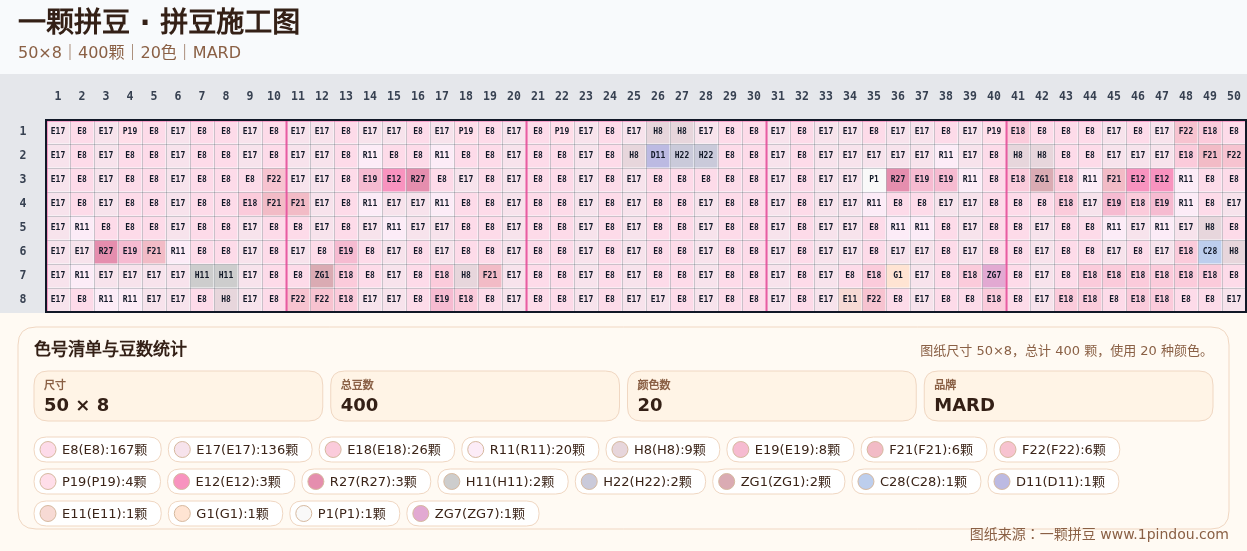
Task: Select row number 5 label
Action: (x=23, y=227)
